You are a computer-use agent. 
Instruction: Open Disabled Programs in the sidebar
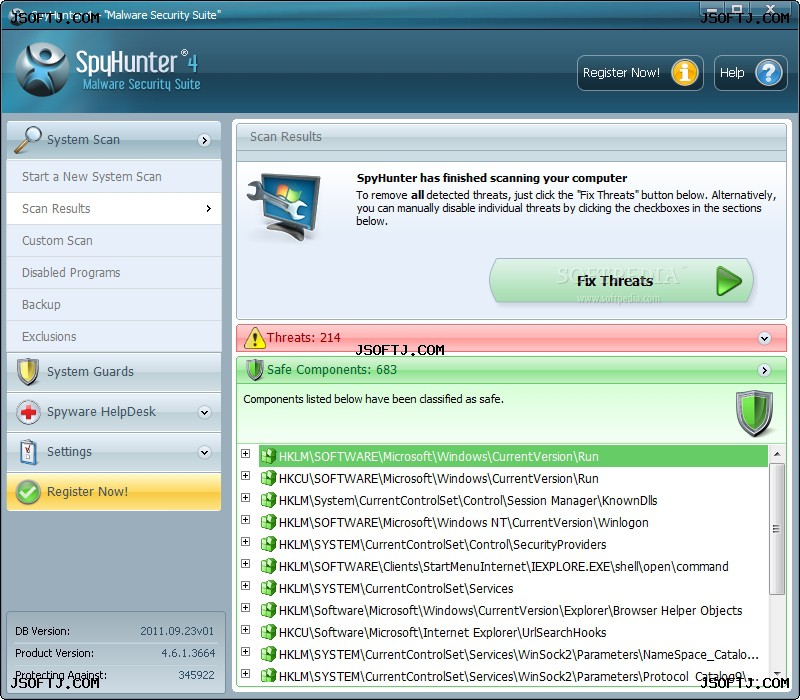click(114, 273)
